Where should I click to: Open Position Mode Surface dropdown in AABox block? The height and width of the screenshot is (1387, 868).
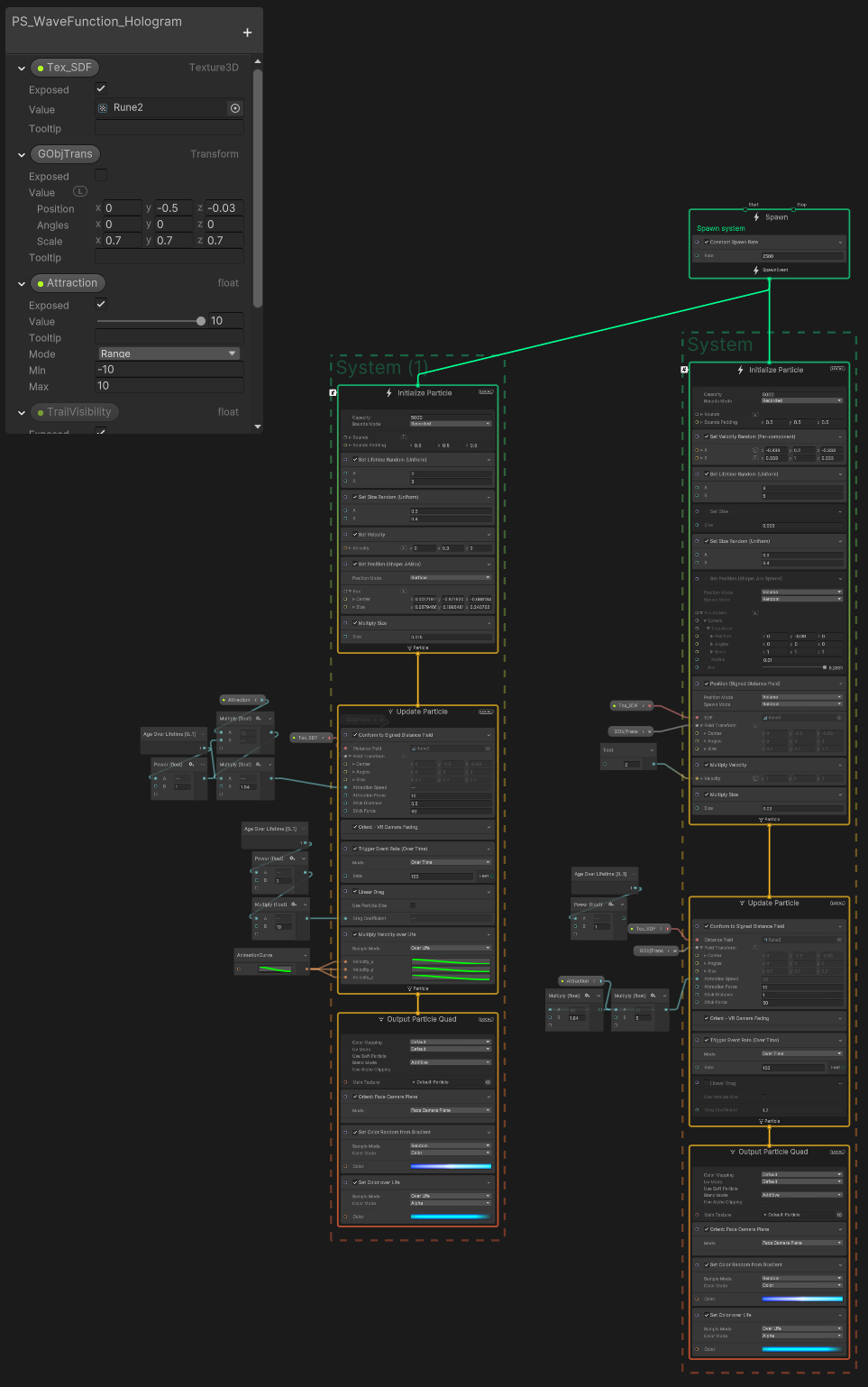coord(451,578)
